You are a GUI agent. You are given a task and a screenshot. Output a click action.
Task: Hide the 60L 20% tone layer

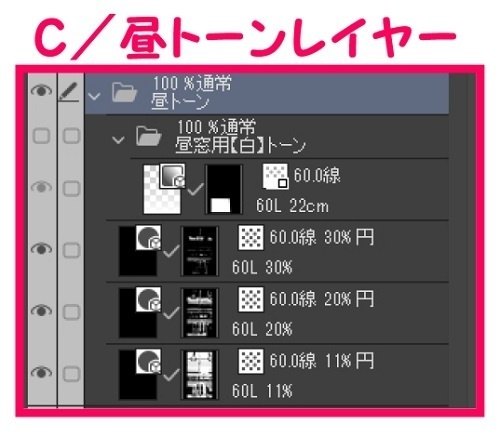coord(41,311)
